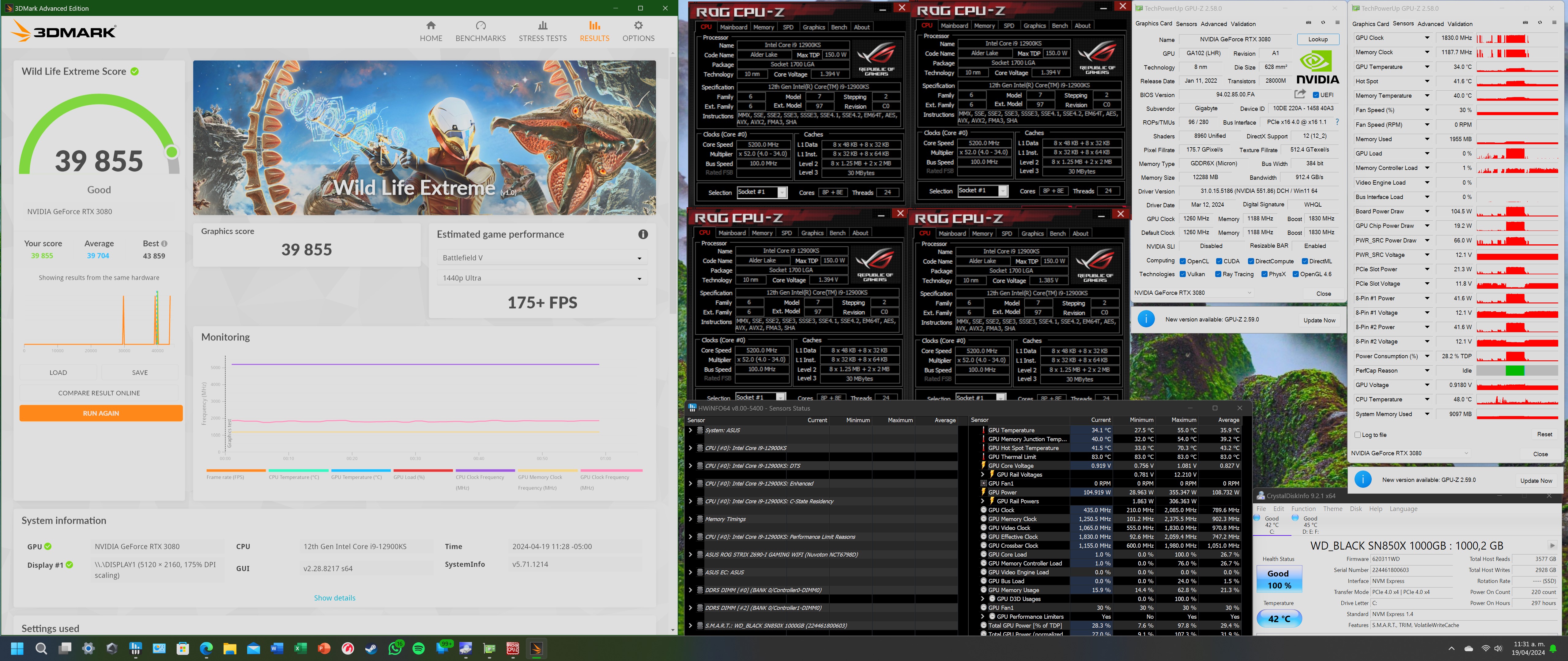Click COMPARE RESULT ONLINE
Image resolution: width=1568 pixels, height=661 pixels.
[99, 393]
